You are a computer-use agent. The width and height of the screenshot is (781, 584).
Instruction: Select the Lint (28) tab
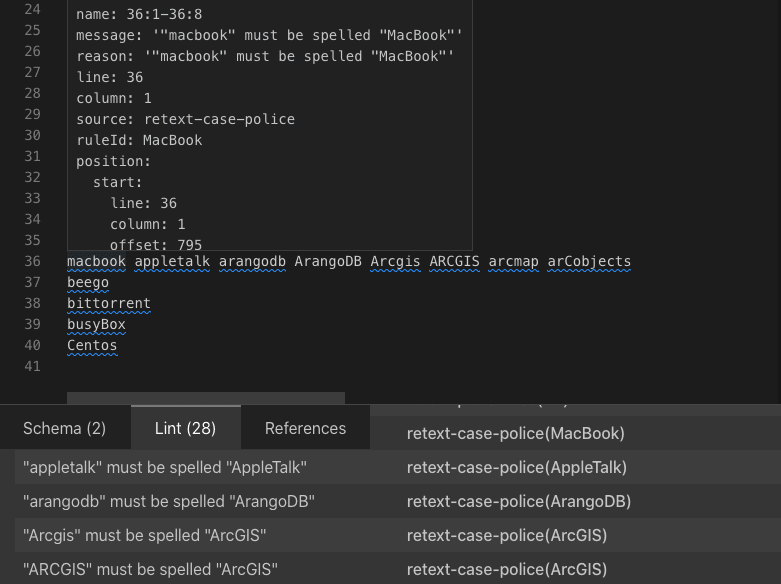coord(185,428)
